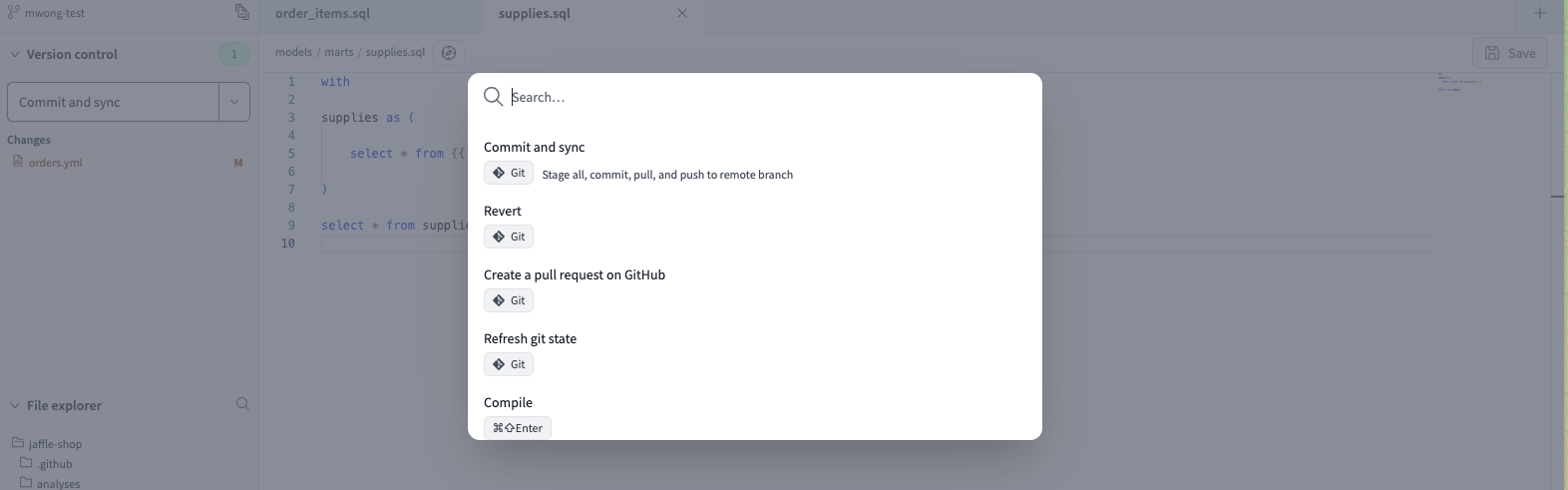Collapse the File explorer section

(15, 405)
